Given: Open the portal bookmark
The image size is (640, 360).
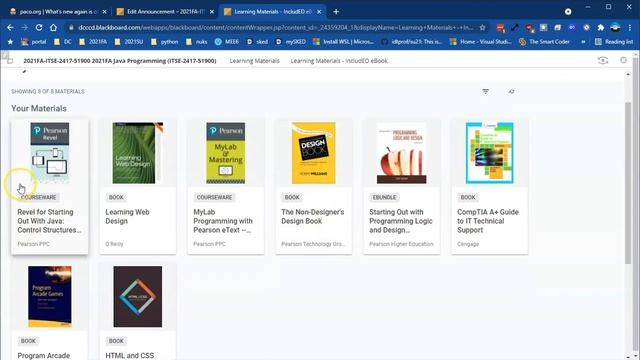Looking at the screenshot, I should [34, 42].
